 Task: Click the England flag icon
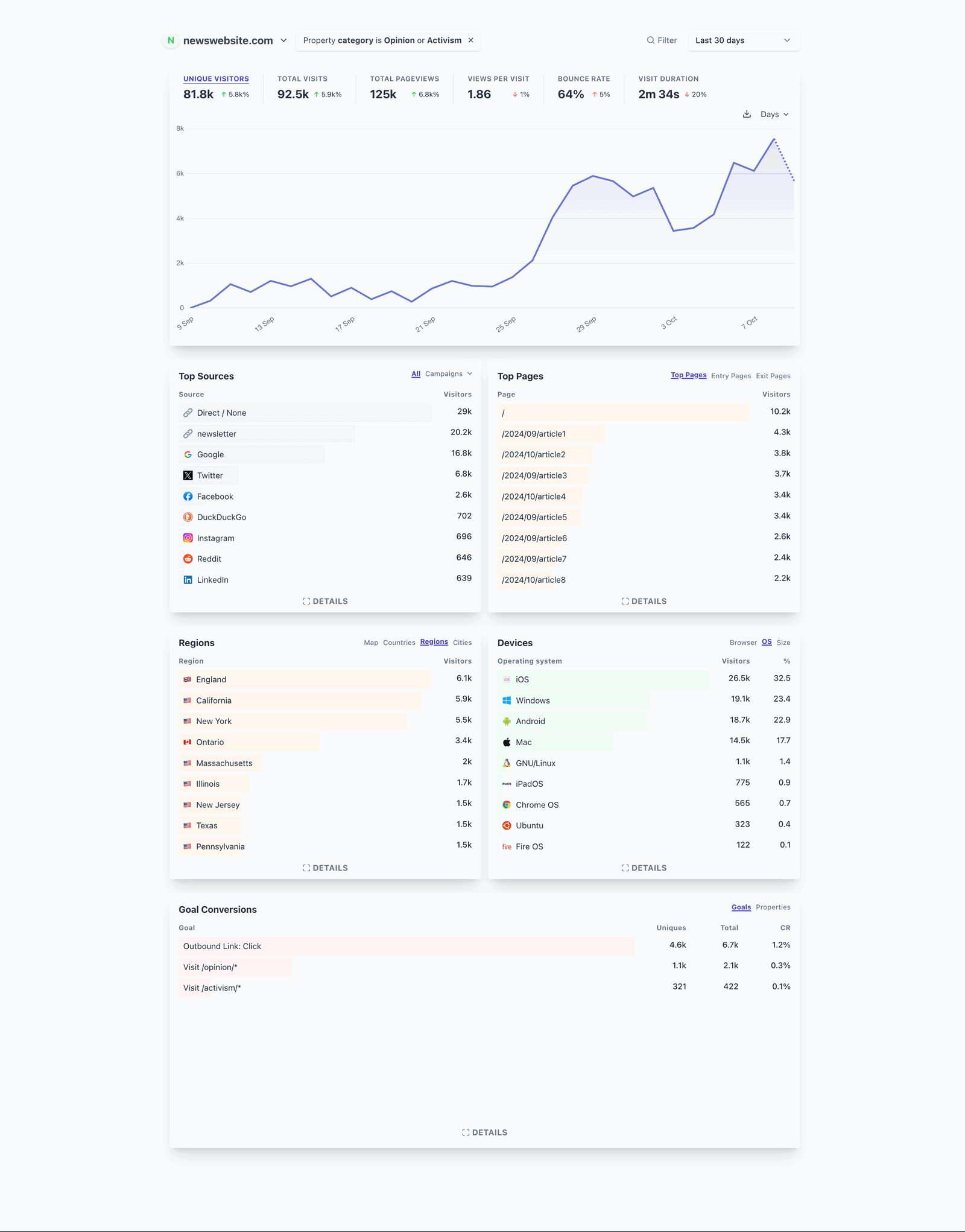point(188,679)
